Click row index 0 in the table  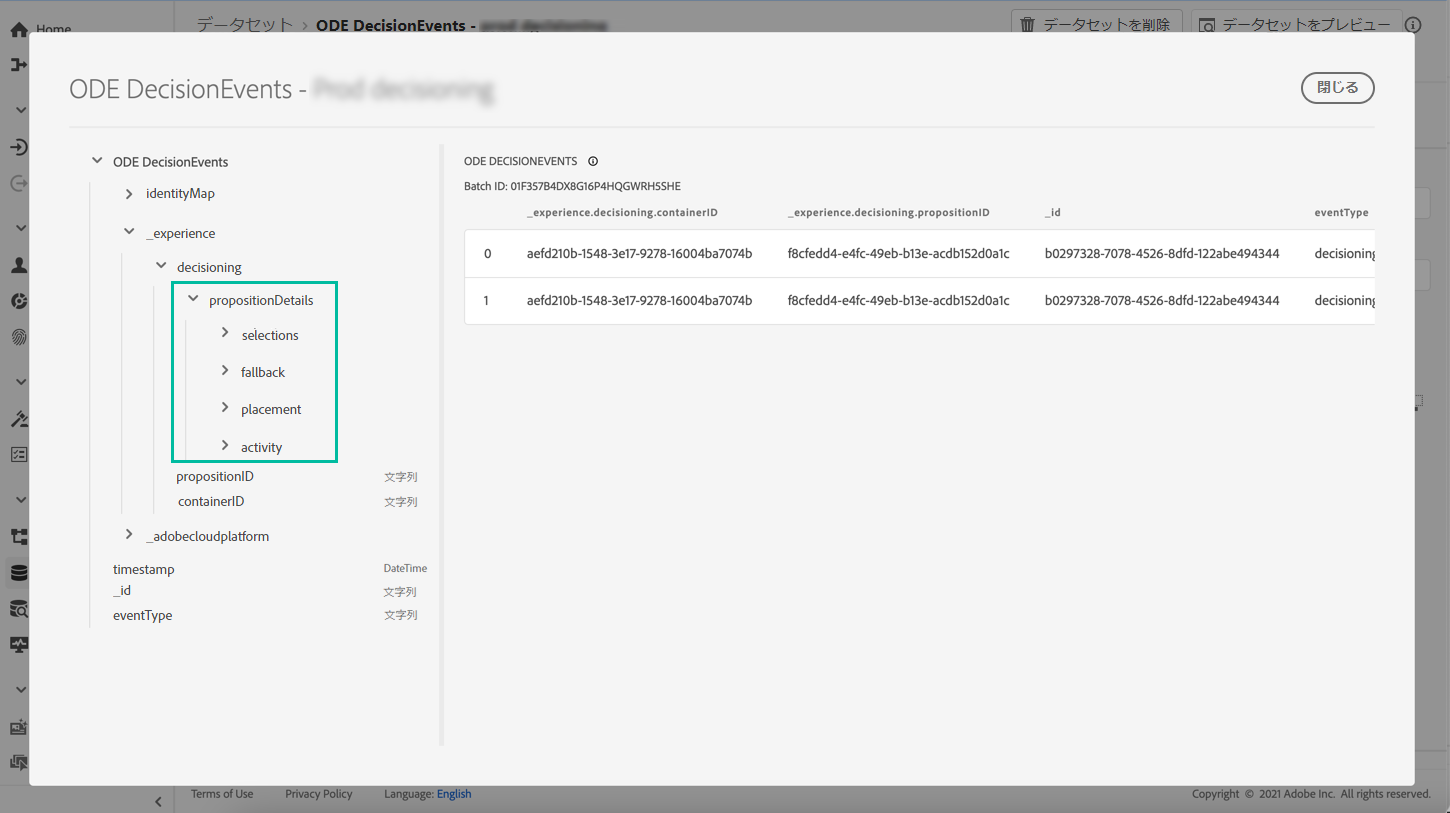pos(487,254)
